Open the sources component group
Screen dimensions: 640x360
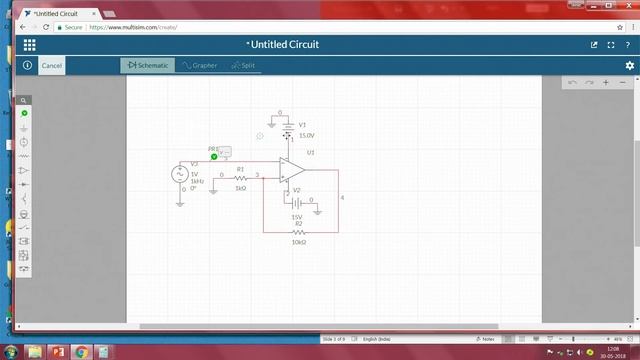tap(24, 142)
